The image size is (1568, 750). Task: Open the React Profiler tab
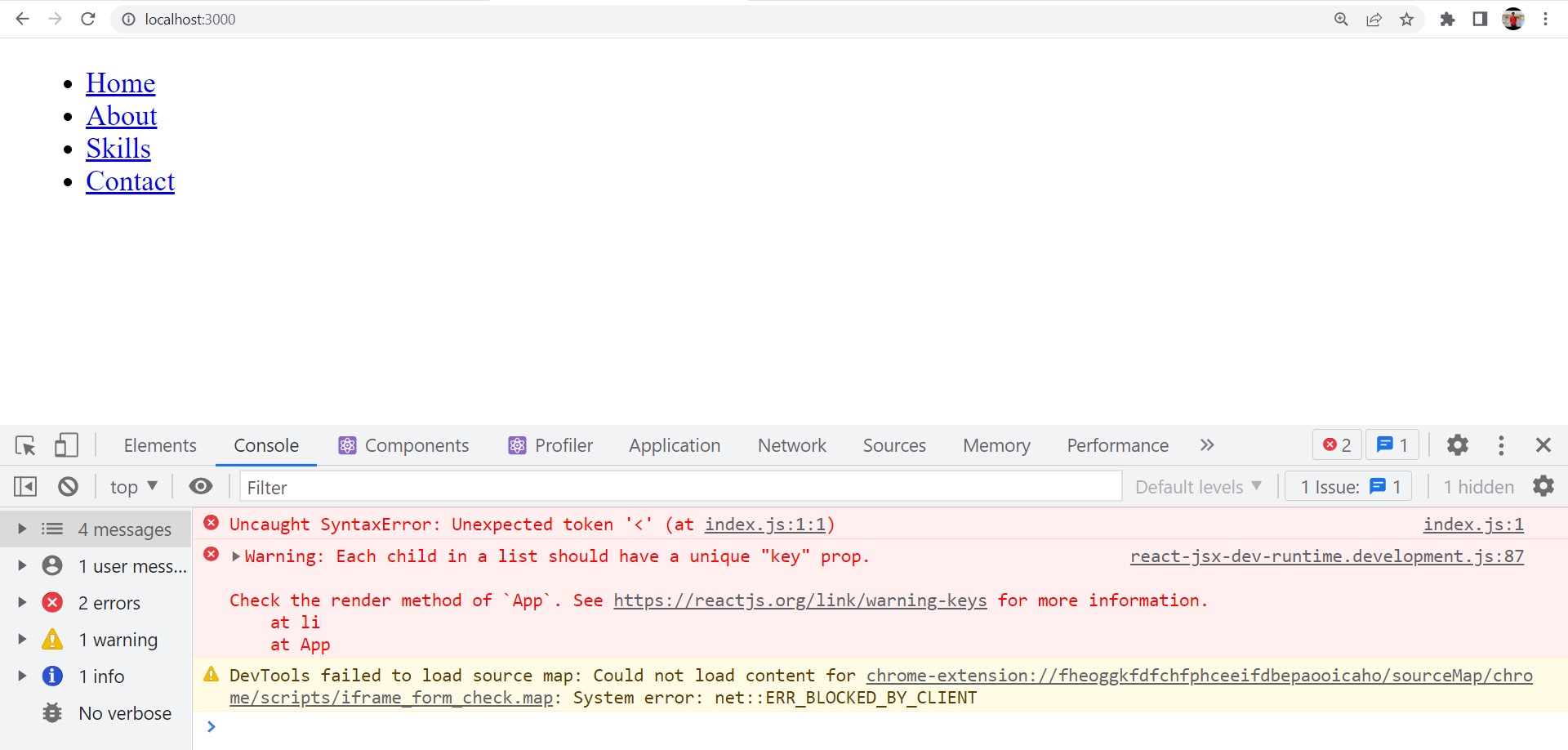550,445
